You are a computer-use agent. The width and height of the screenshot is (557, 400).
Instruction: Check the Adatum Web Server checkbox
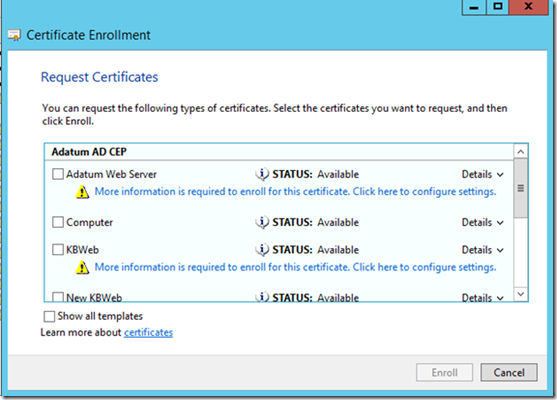(x=58, y=174)
